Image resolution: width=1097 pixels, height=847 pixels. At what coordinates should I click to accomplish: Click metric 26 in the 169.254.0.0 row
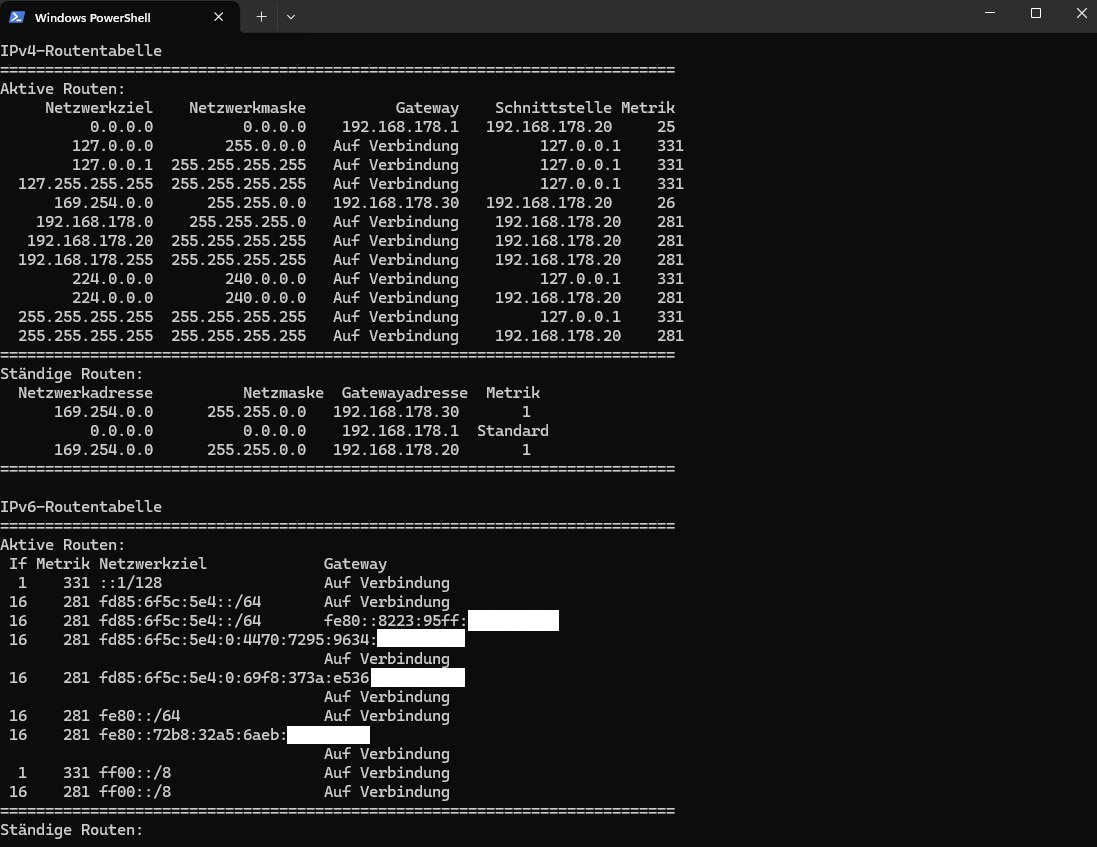tap(666, 203)
